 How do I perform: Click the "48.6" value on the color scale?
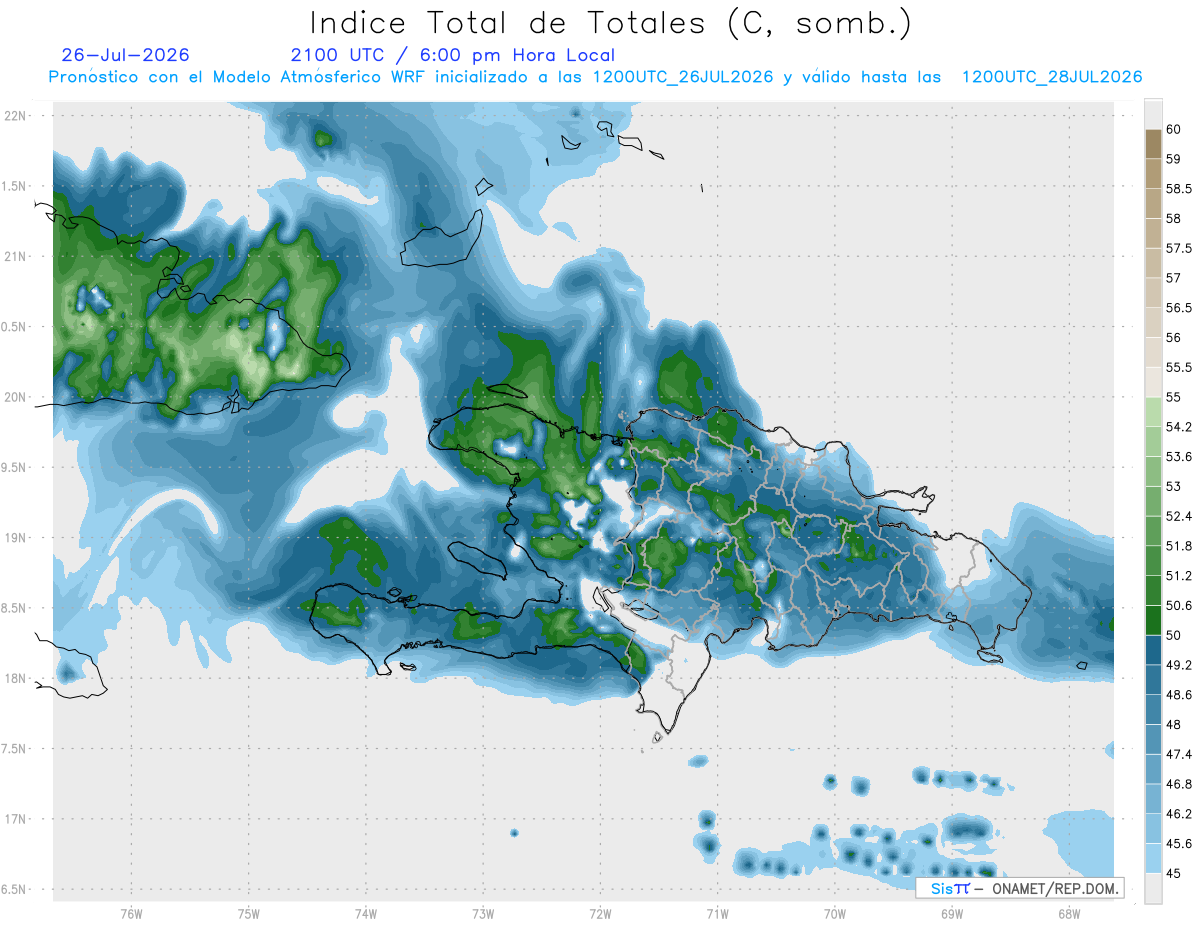[x=1178, y=695]
